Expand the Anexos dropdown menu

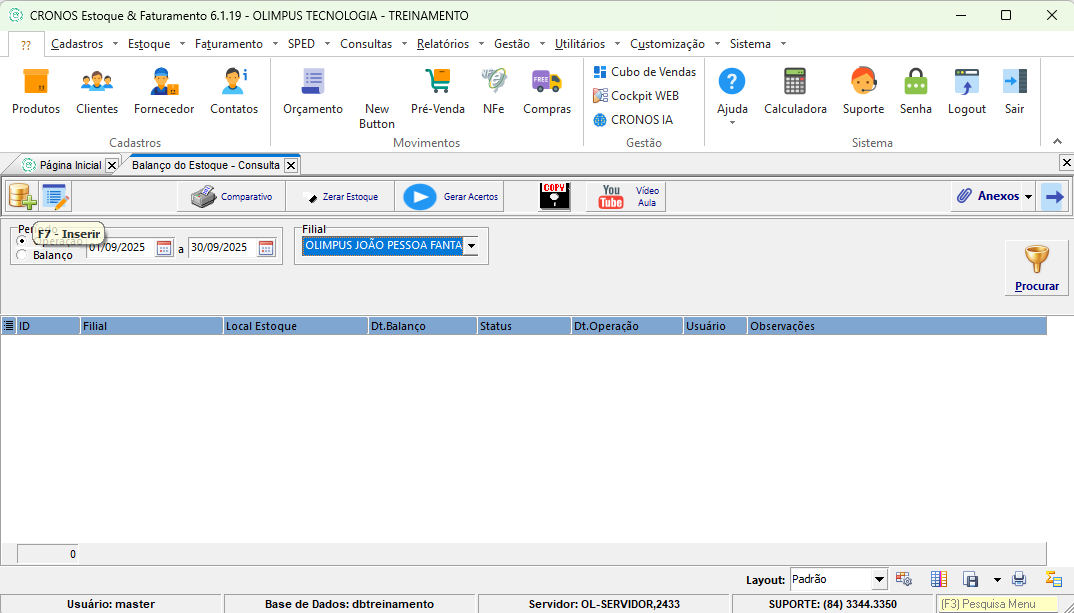(x=1028, y=197)
